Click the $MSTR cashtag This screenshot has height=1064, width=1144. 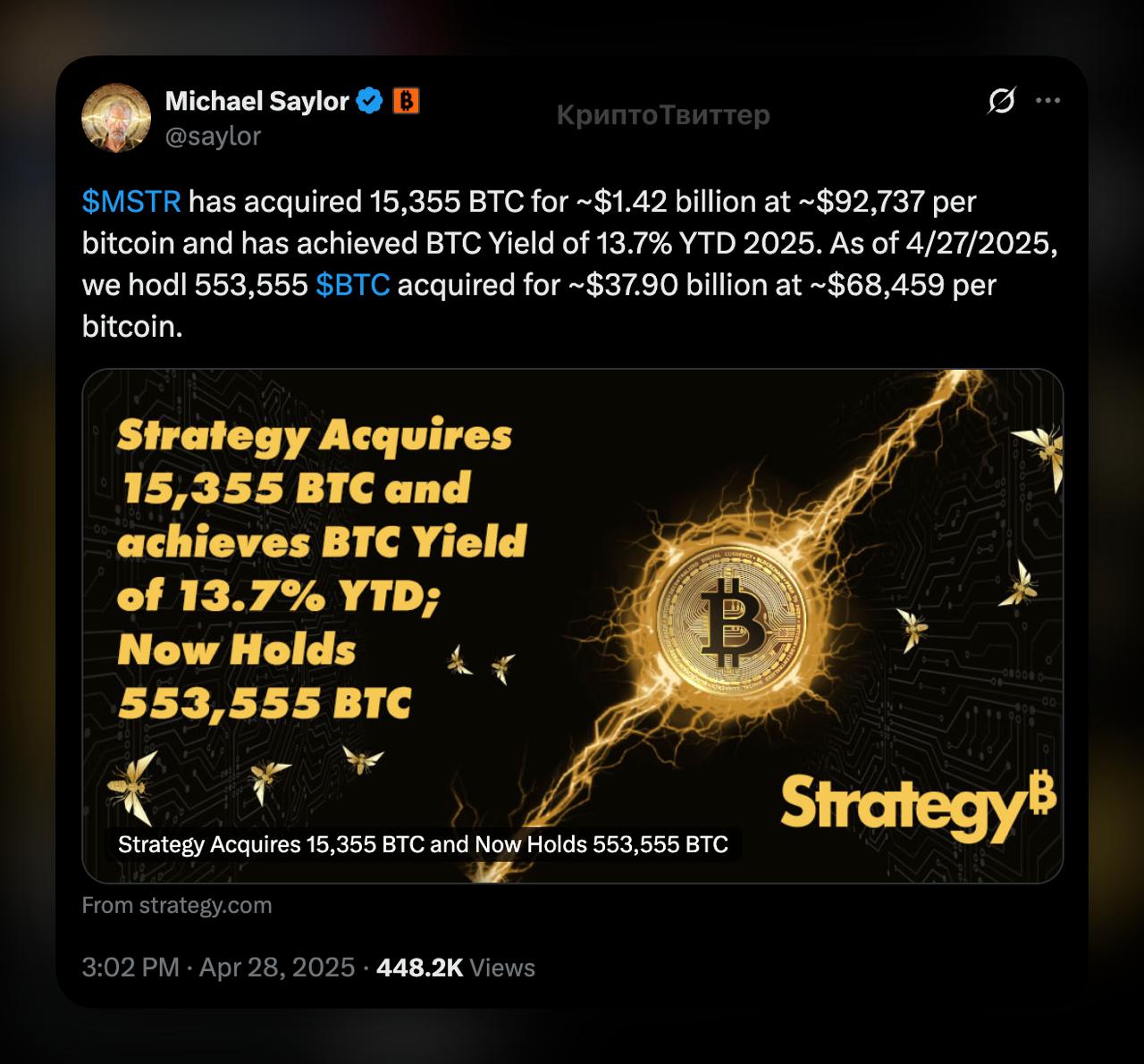tap(131, 202)
